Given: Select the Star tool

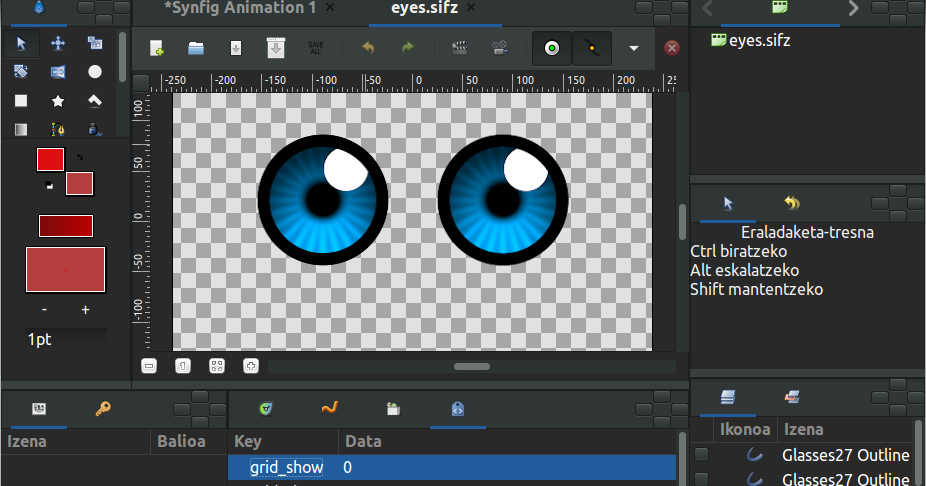Looking at the screenshot, I should (x=58, y=101).
